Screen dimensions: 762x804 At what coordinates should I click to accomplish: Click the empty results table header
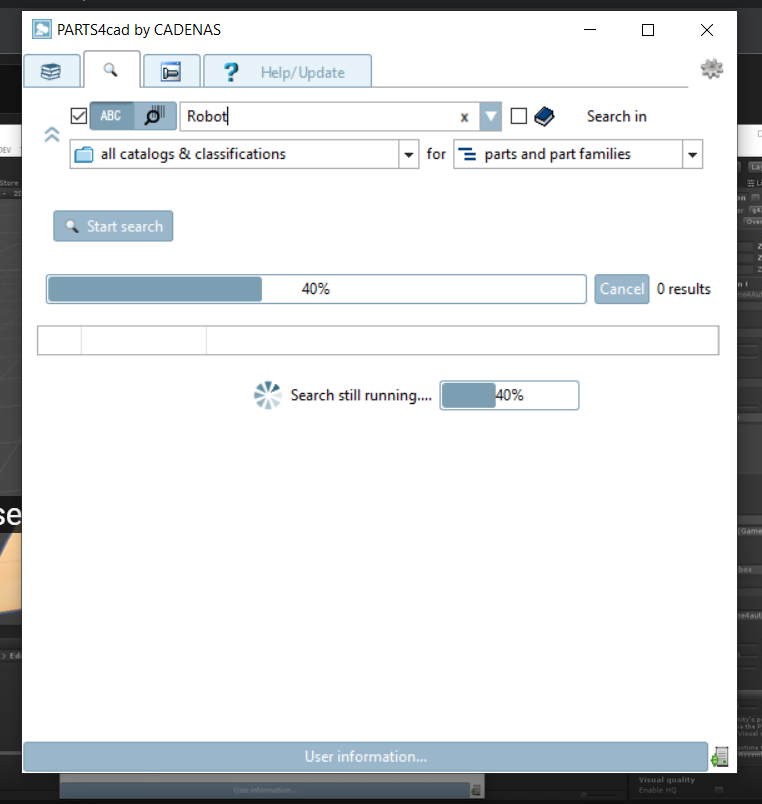click(378, 340)
